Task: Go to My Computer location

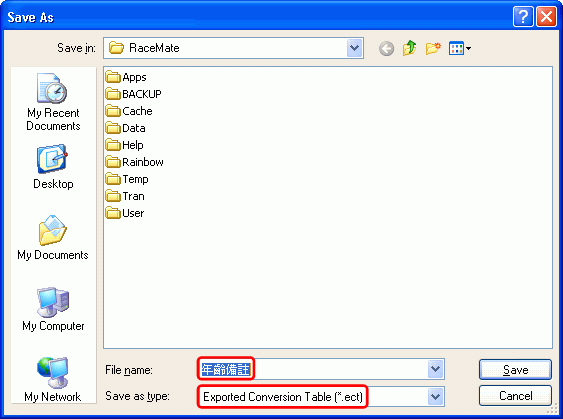Action: coord(53,309)
